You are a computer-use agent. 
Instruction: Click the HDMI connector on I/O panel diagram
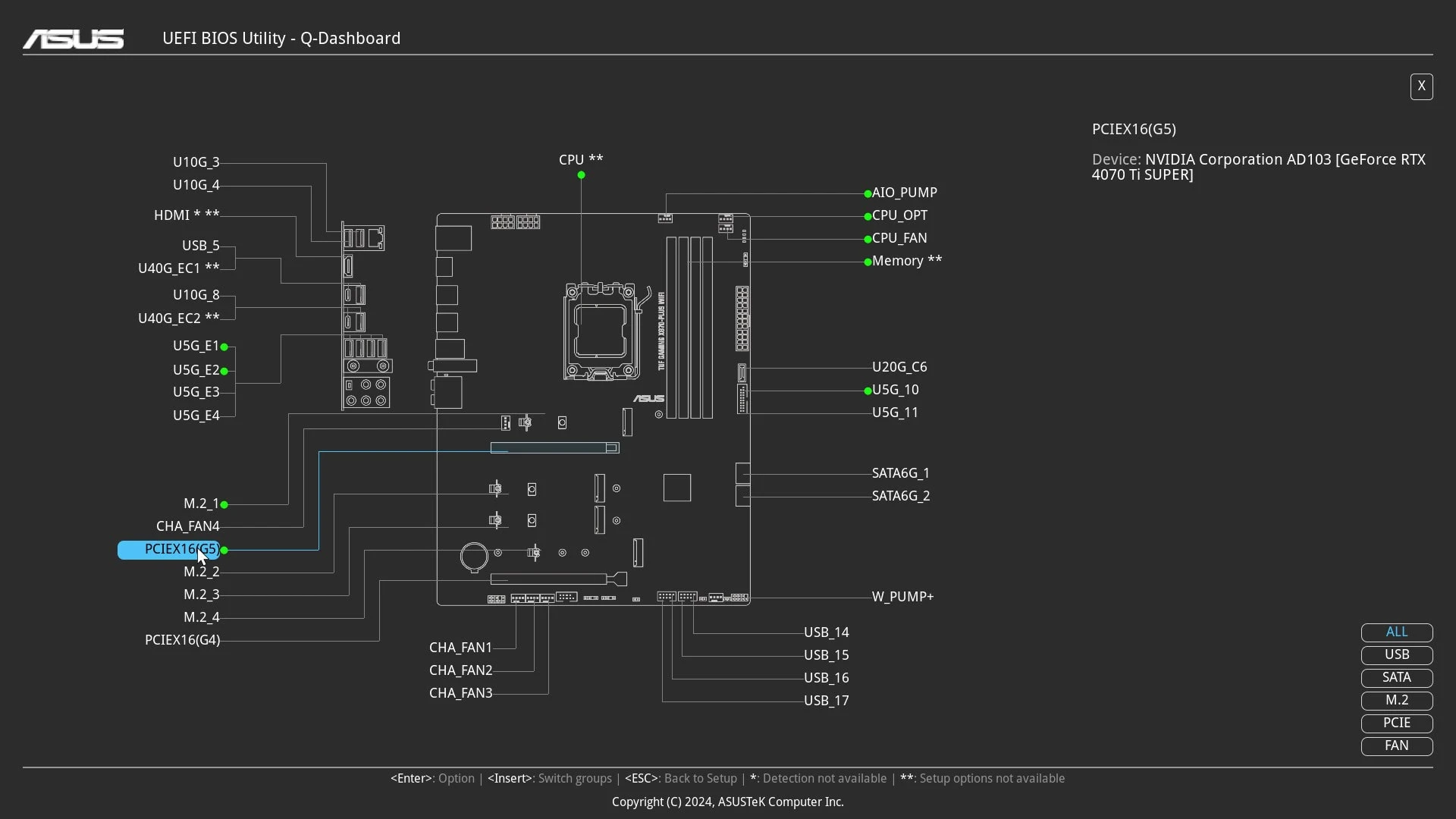[x=348, y=266]
